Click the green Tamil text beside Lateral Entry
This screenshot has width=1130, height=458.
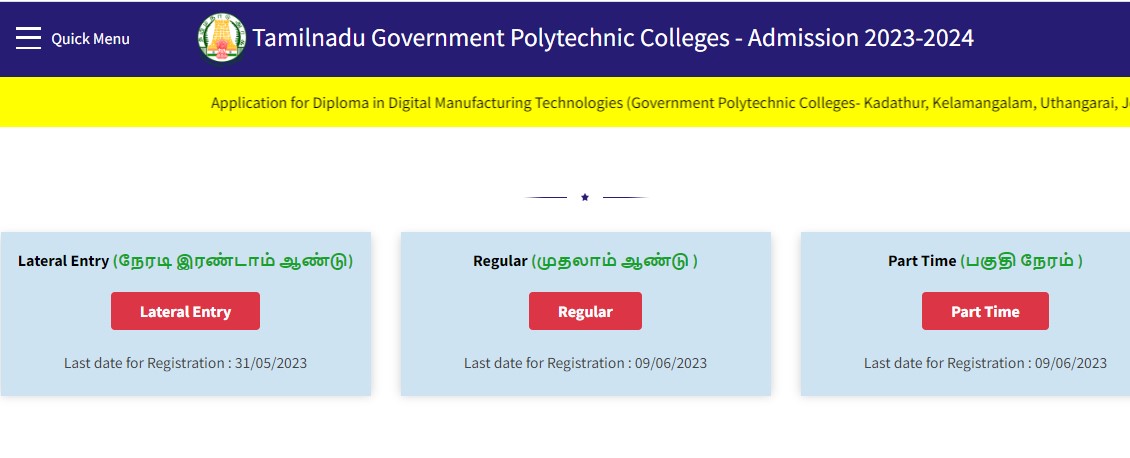(x=233, y=261)
